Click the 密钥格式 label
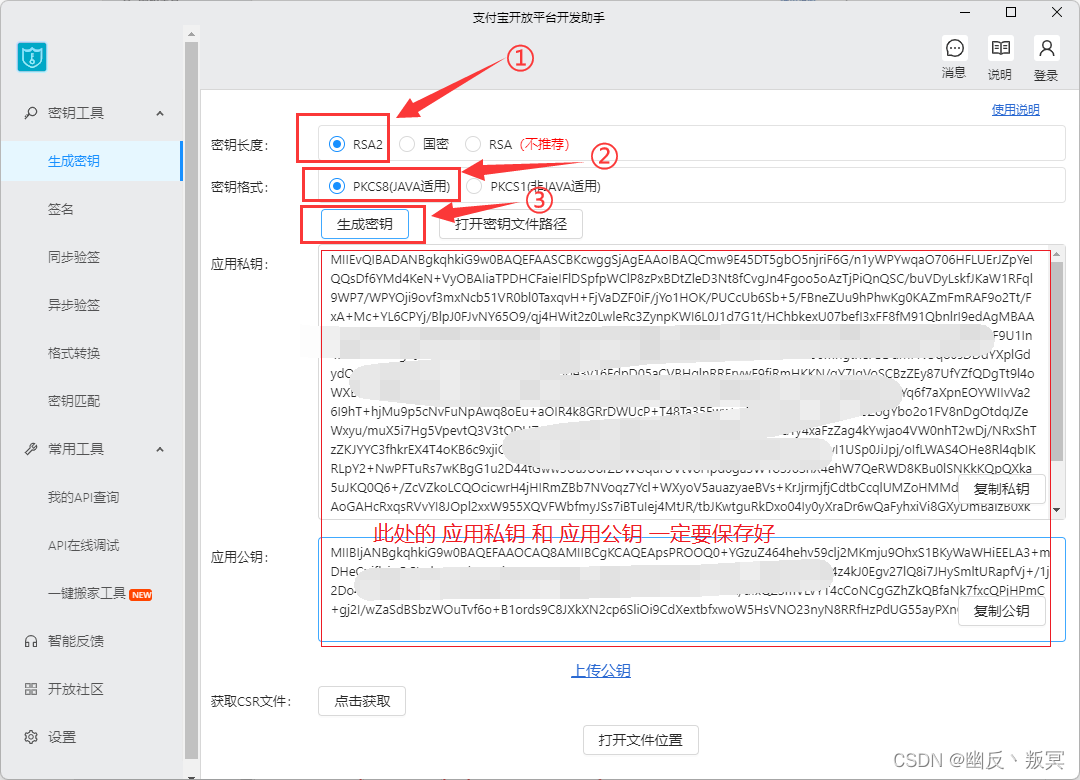This screenshot has width=1080, height=780. (x=239, y=187)
